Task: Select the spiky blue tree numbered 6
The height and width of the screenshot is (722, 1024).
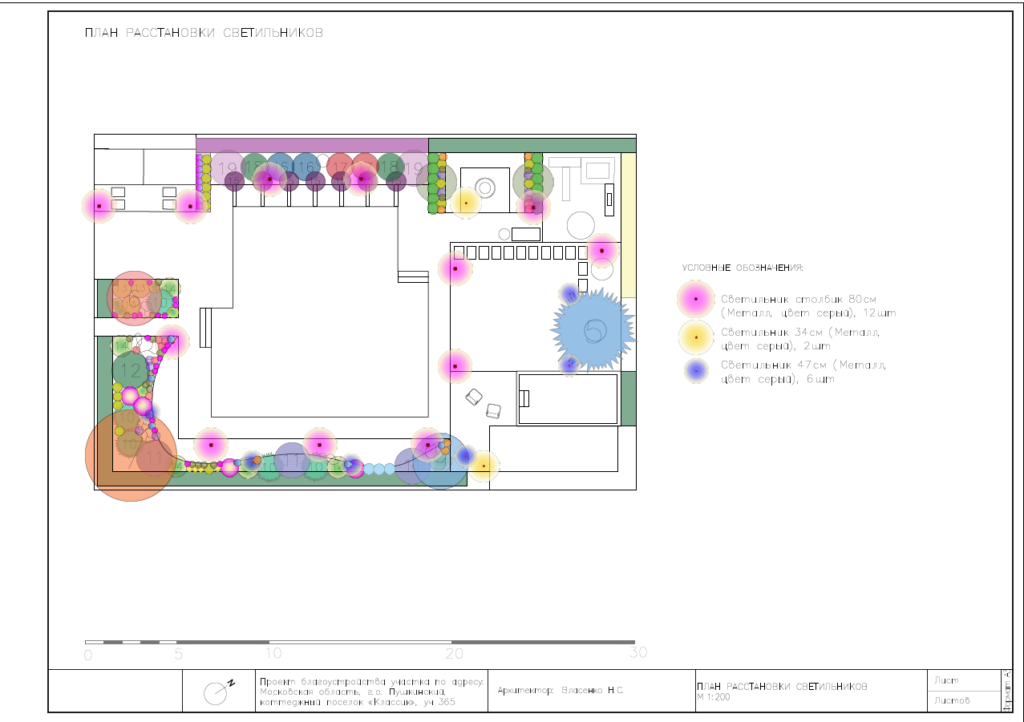Action: coord(593,329)
